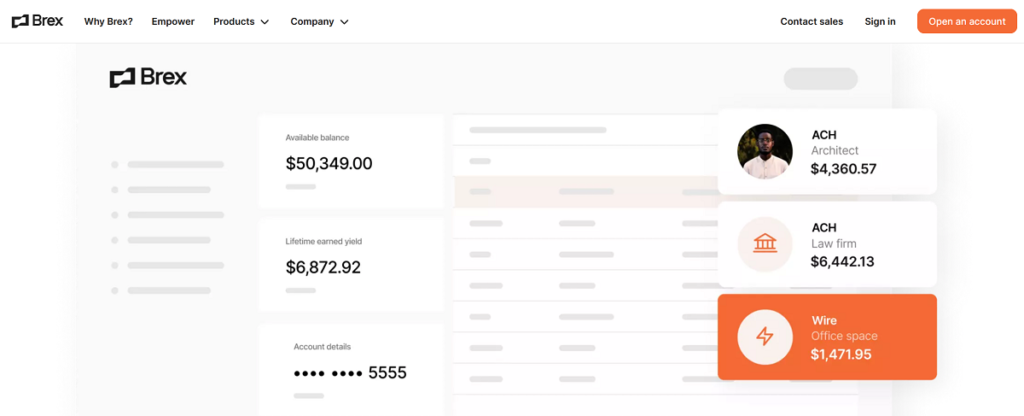The image size is (1024, 416).
Task: Open the Why Brex? menu item
Action: point(108,21)
